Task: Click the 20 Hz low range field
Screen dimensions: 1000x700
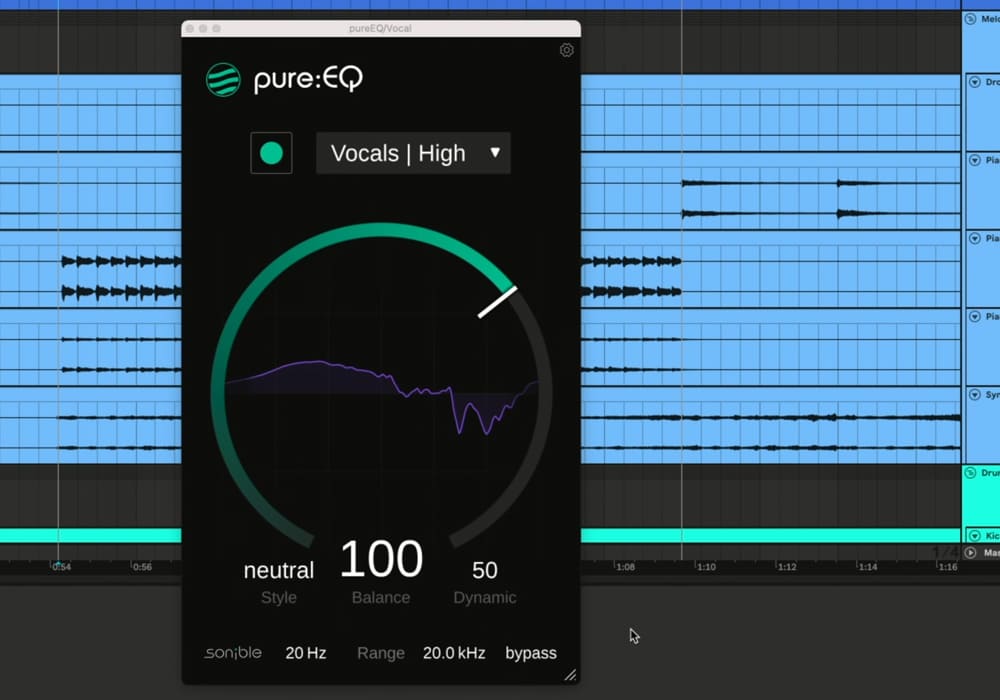Action: point(306,653)
